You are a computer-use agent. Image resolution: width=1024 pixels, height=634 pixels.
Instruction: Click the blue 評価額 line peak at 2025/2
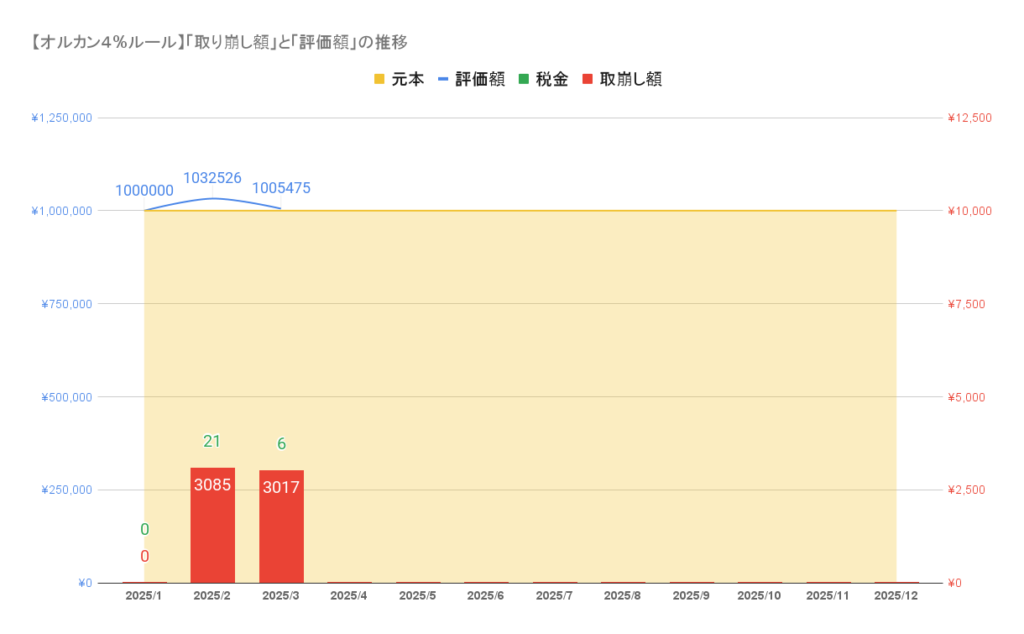coord(213,198)
